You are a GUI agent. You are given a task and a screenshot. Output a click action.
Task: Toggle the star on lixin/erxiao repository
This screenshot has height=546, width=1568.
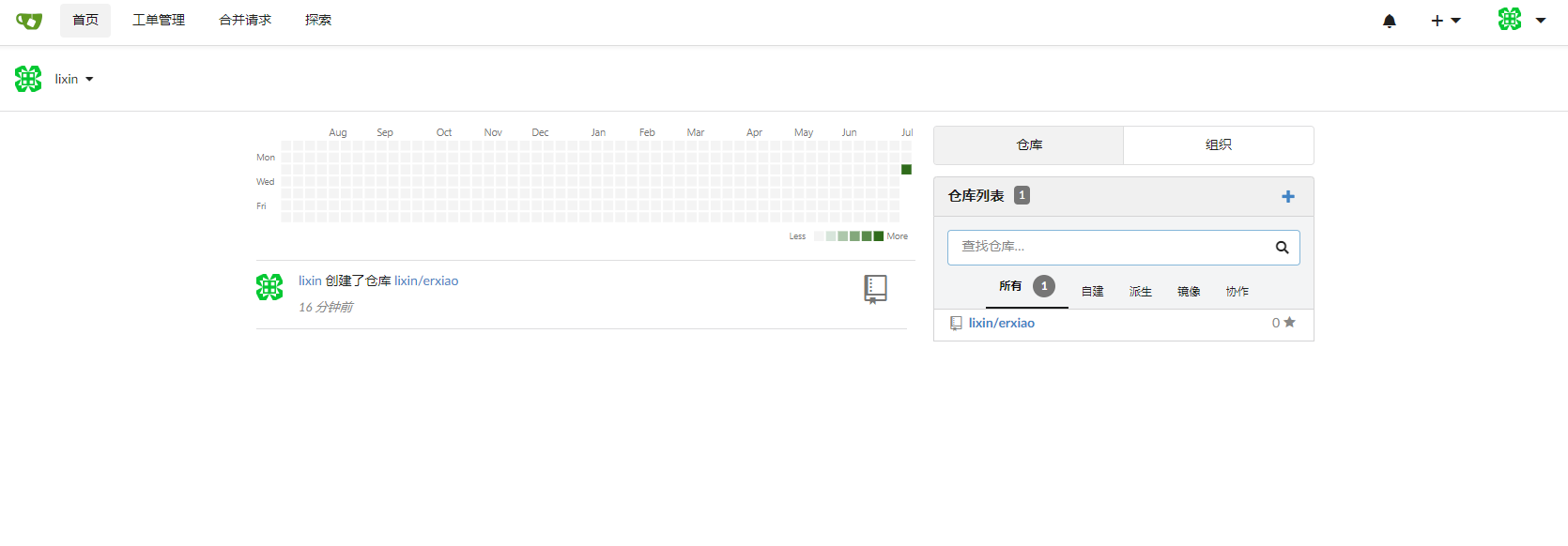(1290, 322)
